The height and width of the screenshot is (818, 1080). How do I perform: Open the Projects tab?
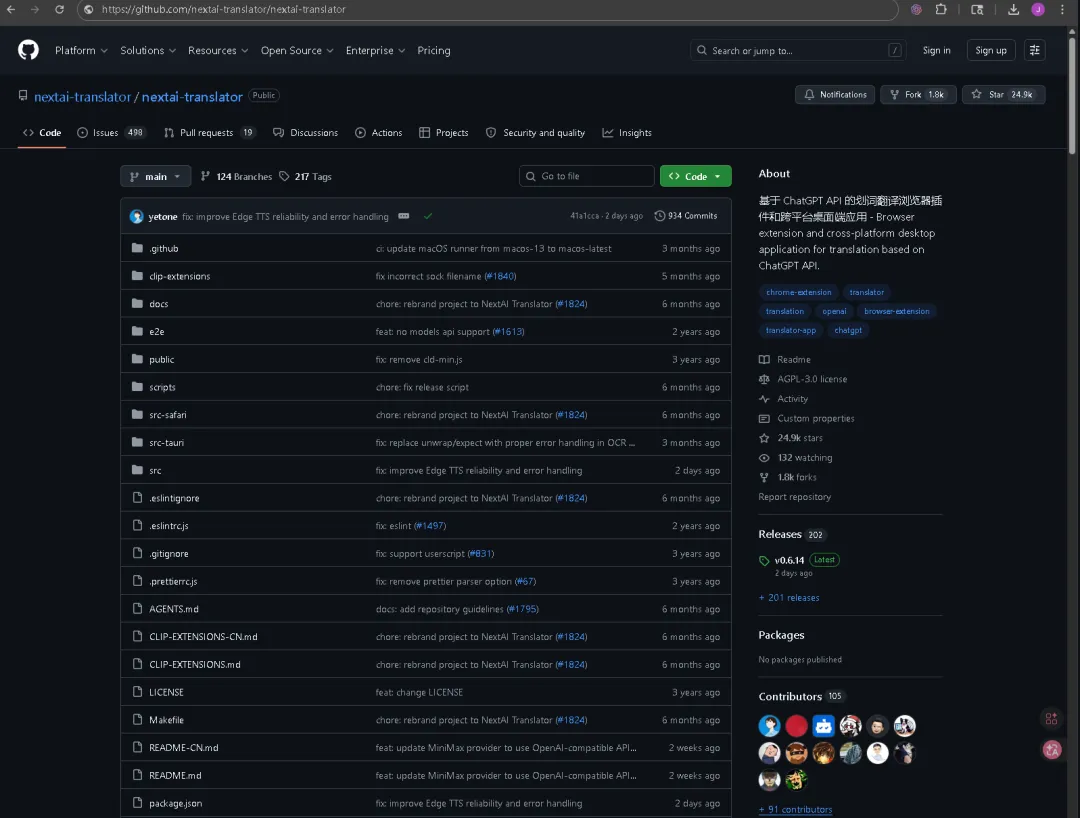[x=444, y=132]
